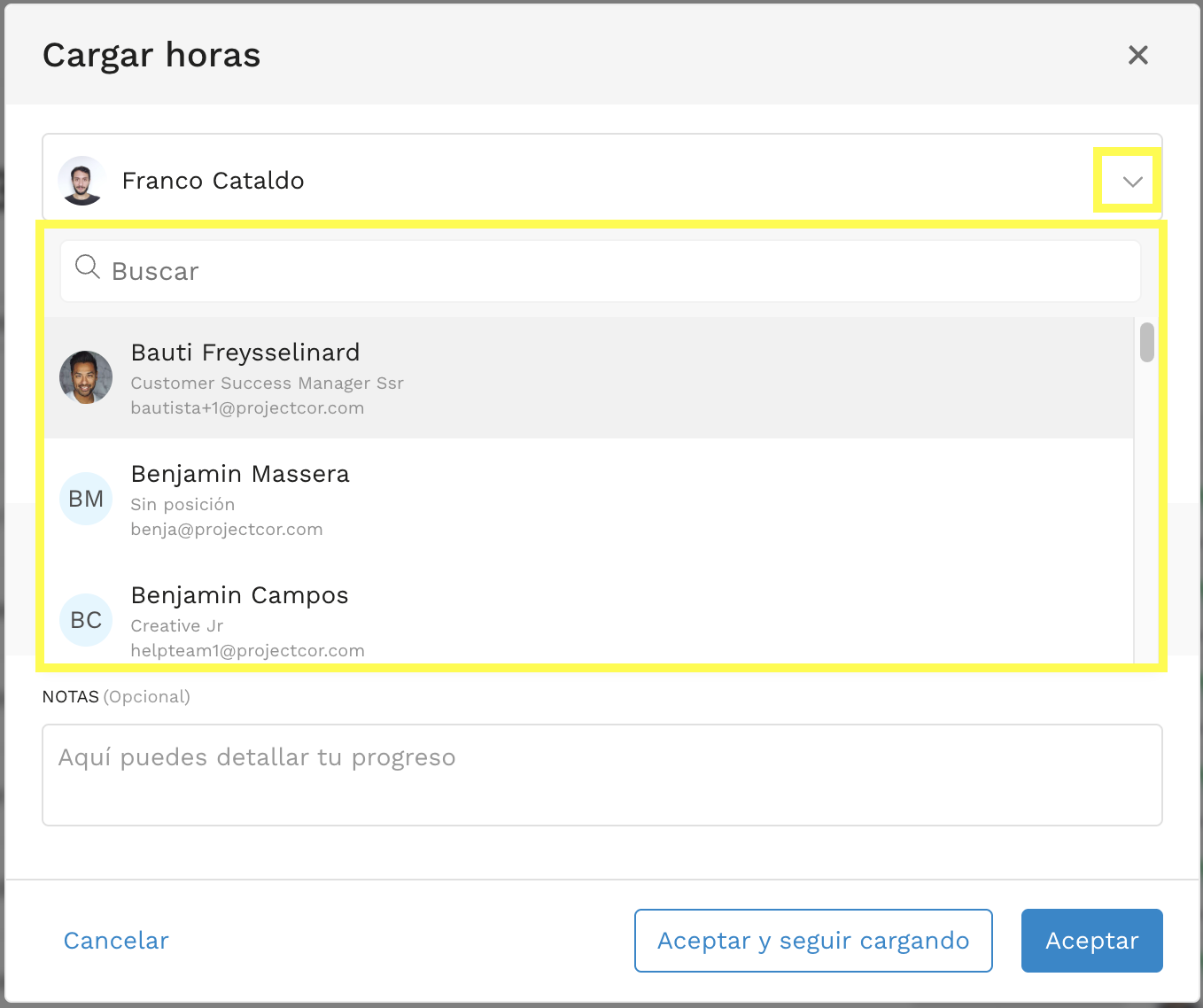Screen dimensions: 1203x1008
Task: Collapse the user dropdown chevron
Action: pos(1132,182)
